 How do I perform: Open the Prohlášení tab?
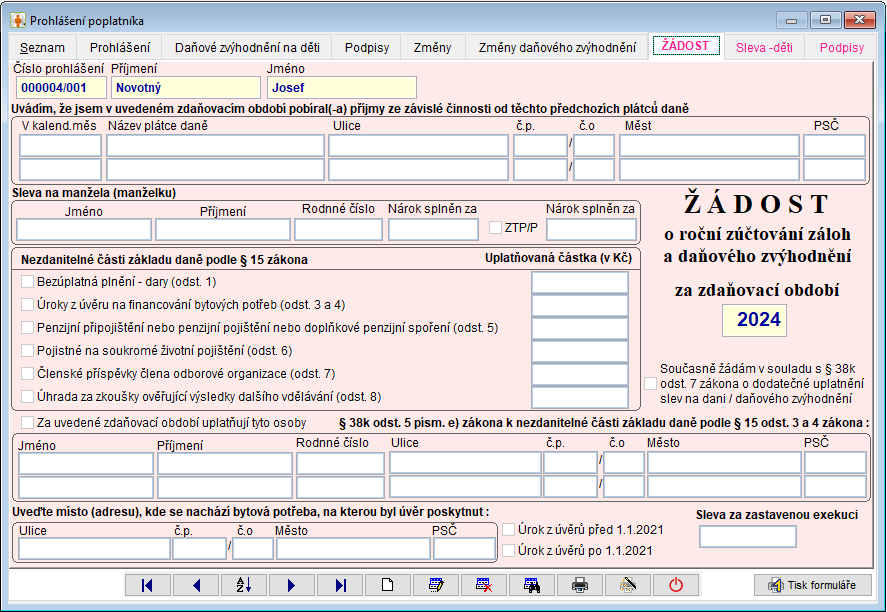(120, 48)
